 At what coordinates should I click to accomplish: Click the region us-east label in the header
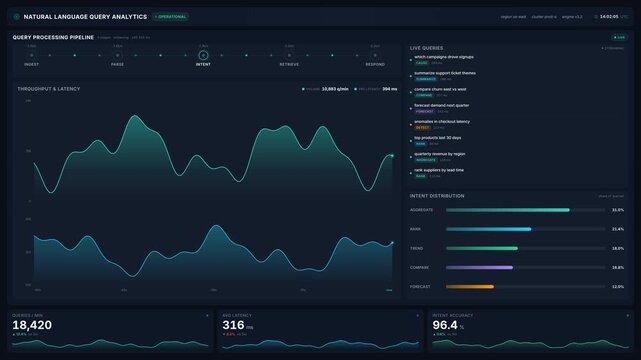pos(513,17)
